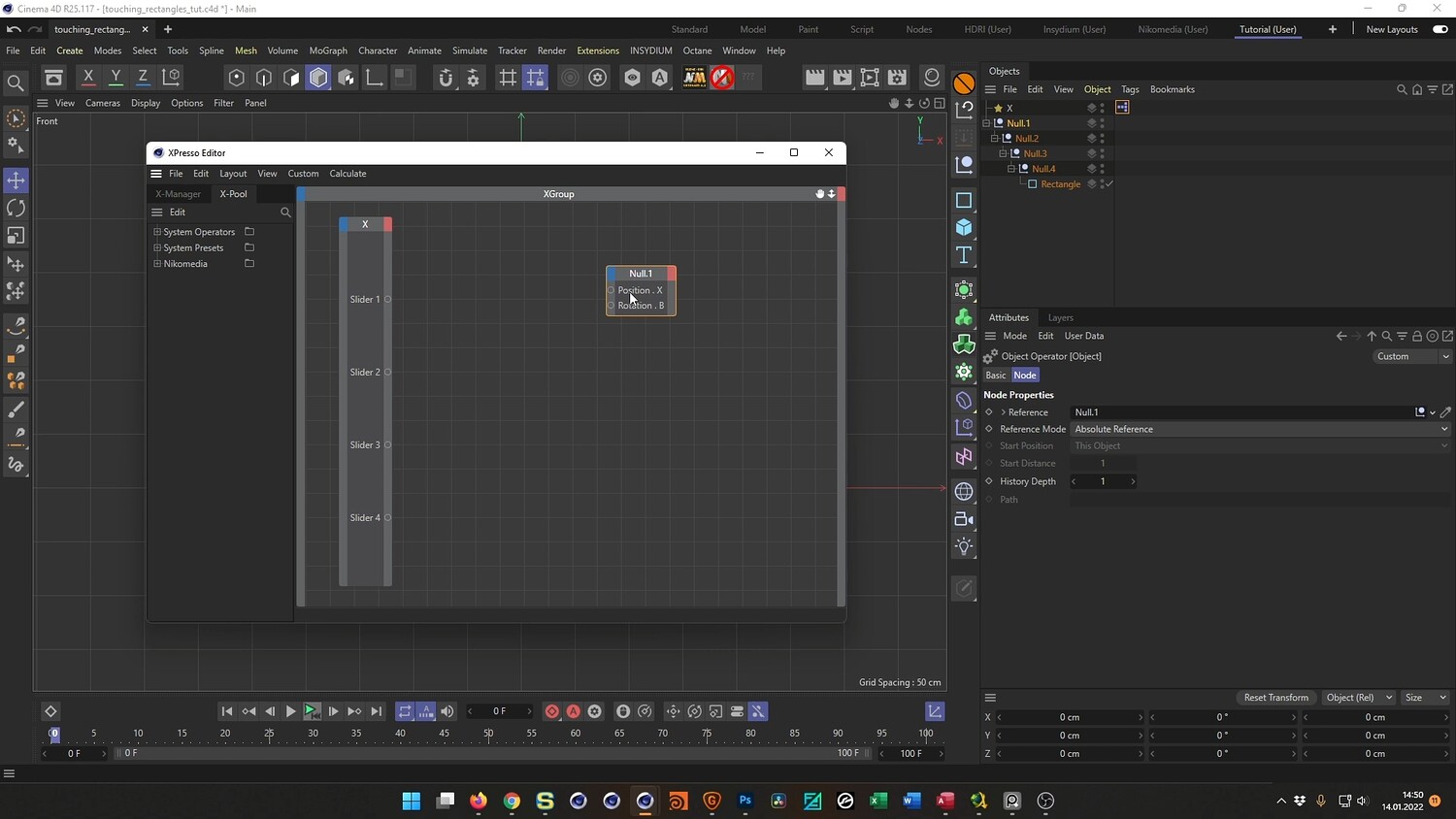
Task: Switch to the X-Manager tab
Action: tap(179, 194)
